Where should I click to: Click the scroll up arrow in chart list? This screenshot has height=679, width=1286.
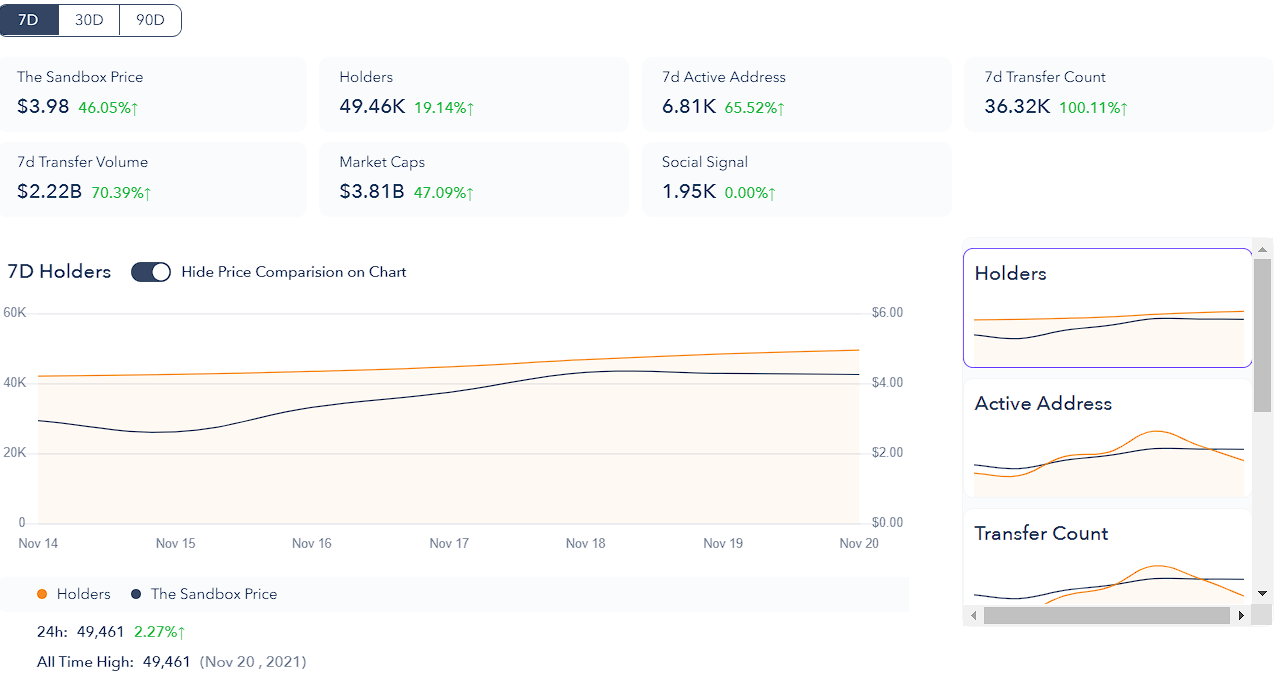click(1263, 249)
